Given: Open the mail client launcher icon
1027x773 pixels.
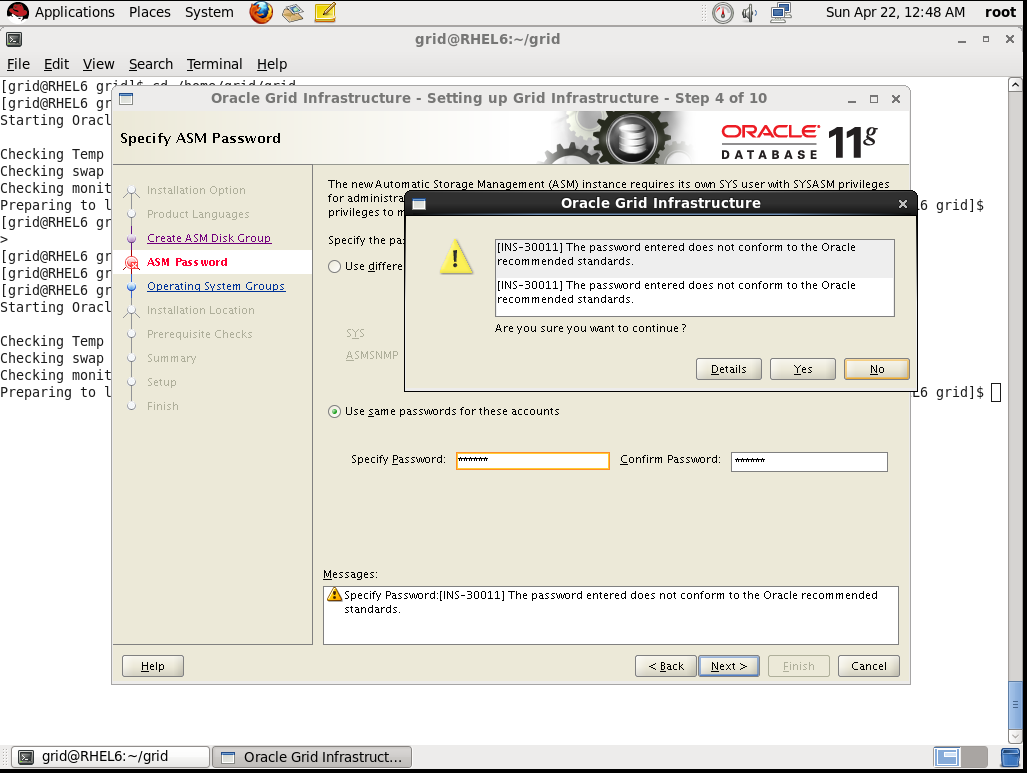Looking at the screenshot, I should tap(293, 12).
